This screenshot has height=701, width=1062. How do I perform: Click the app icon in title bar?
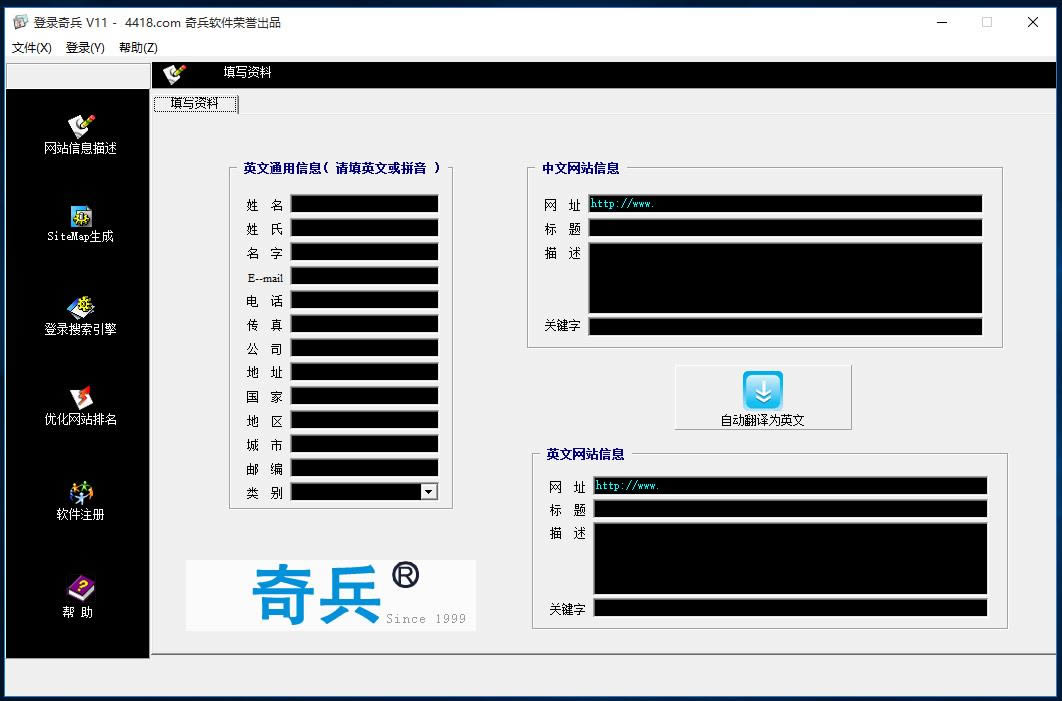pyautogui.click(x=19, y=22)
